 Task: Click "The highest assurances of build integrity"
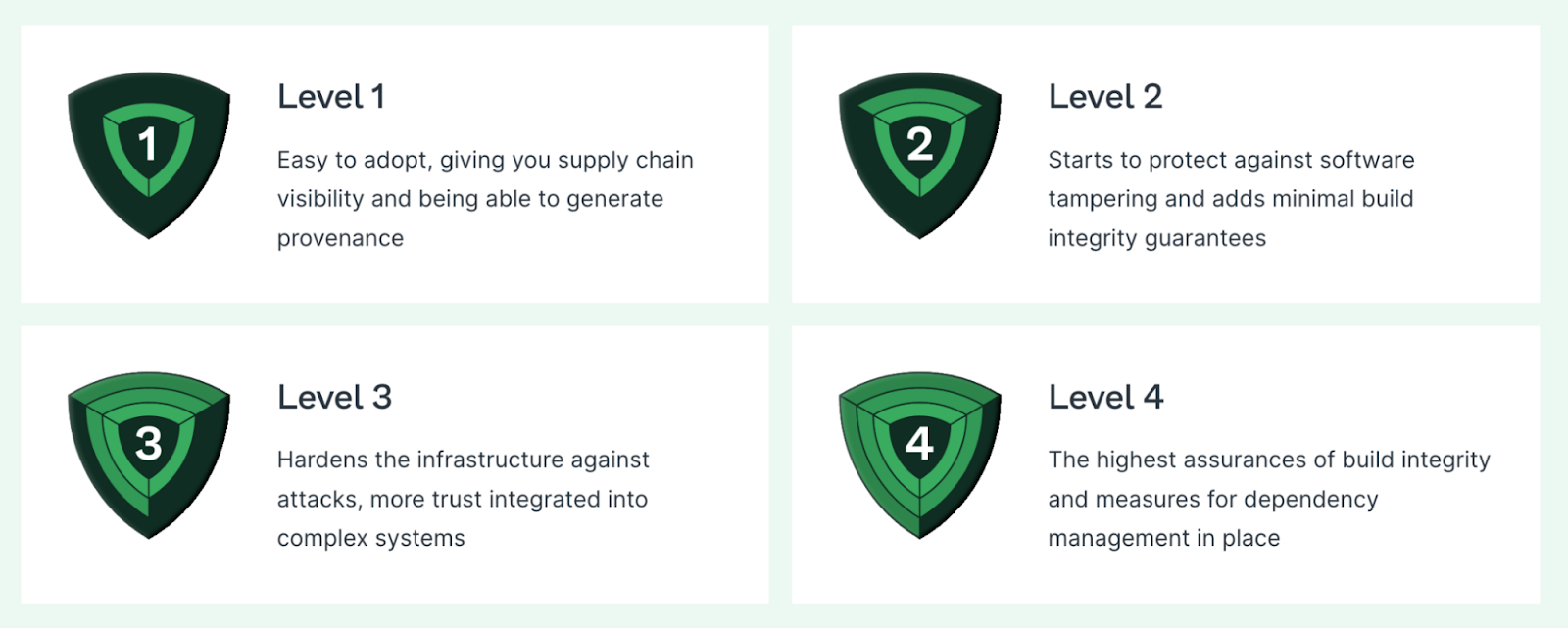click(x=1268, y=460)
